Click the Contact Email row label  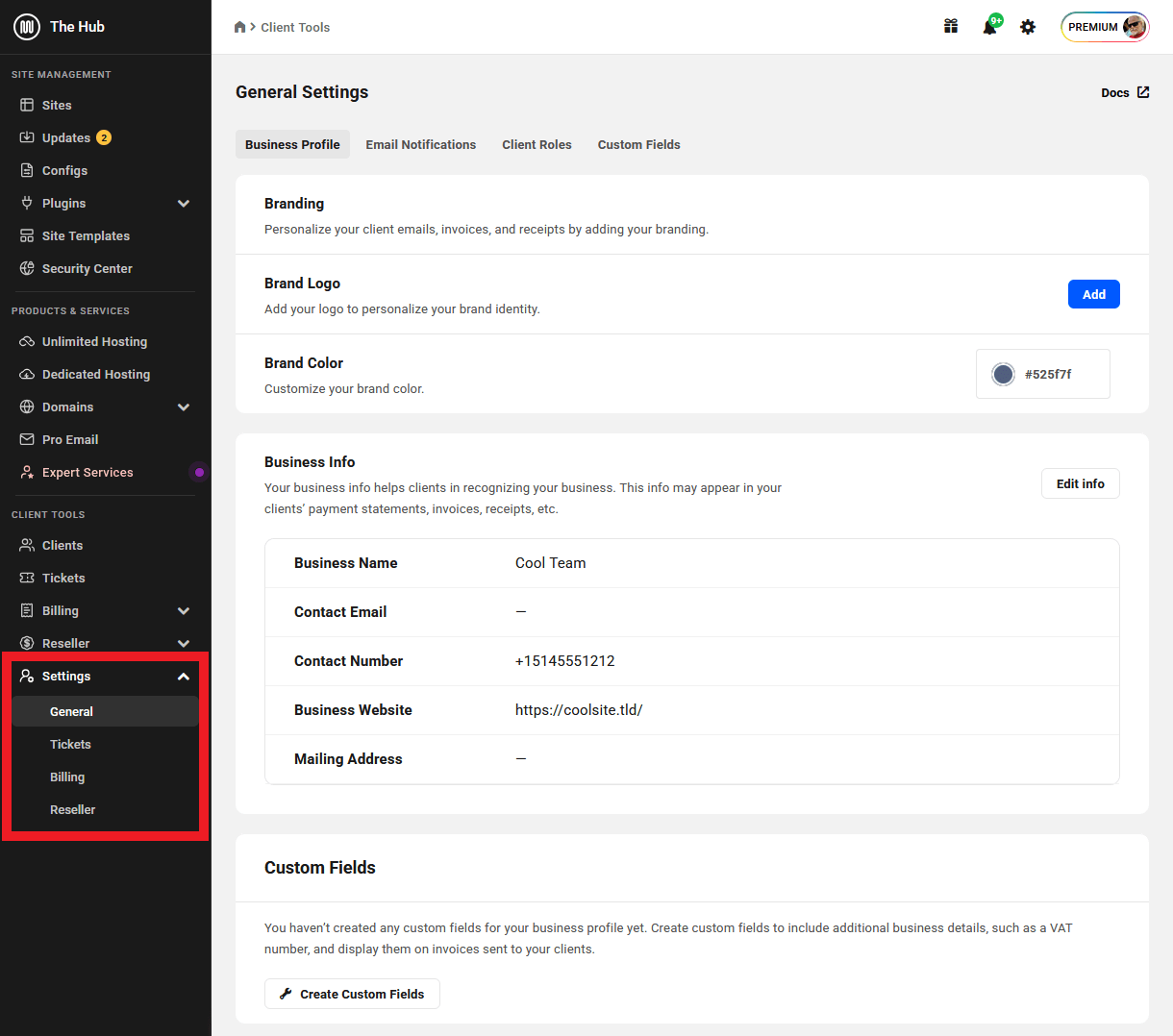pos(340,611)
